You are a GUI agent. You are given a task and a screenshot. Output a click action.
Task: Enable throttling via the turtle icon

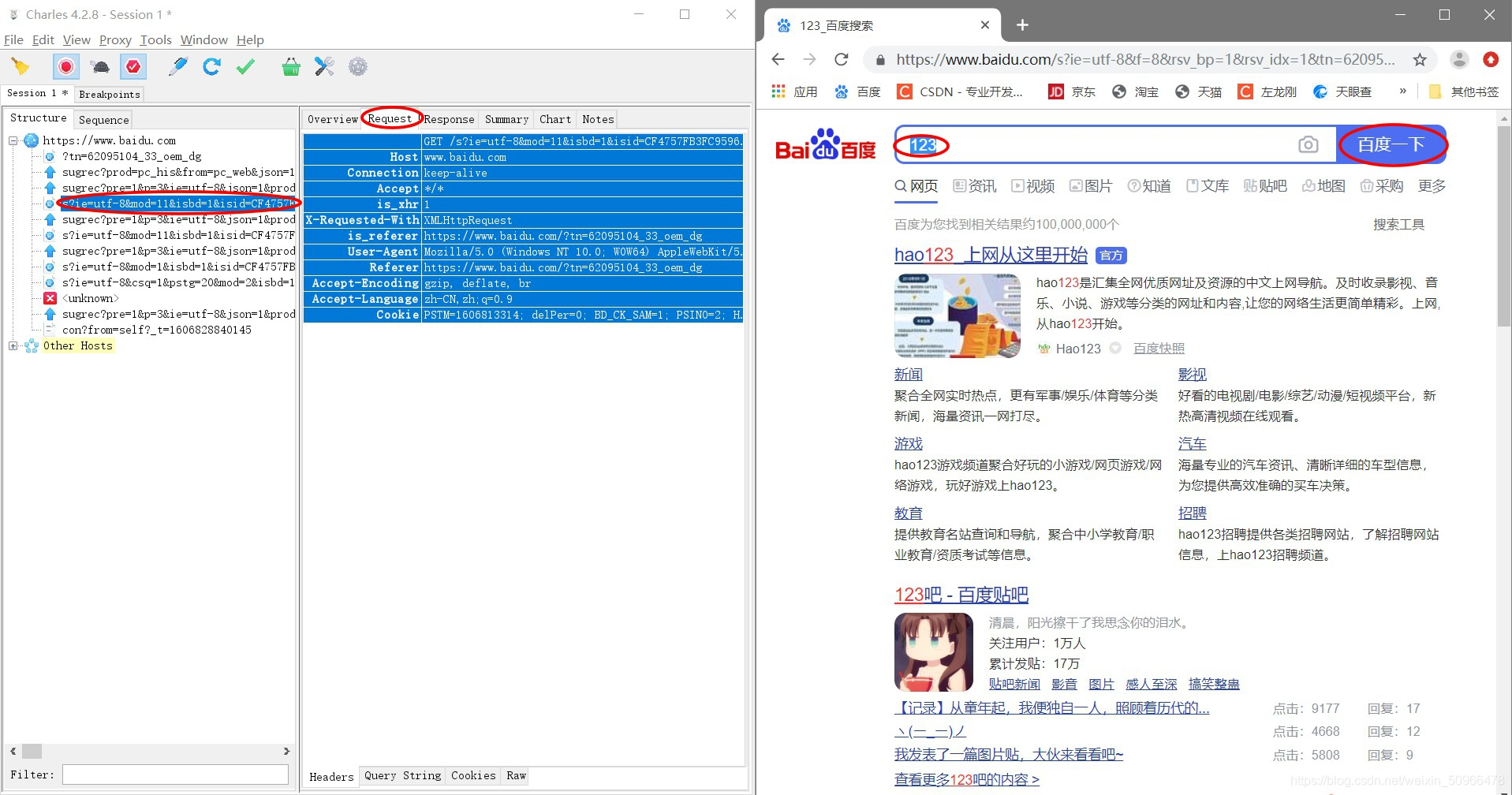point(99,66)
